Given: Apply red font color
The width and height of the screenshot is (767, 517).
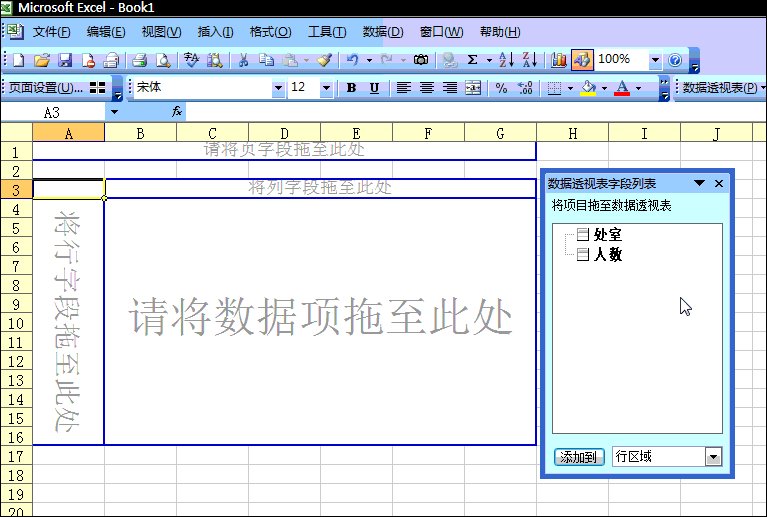Looking at the screenshot, I should tap(622, 88).
